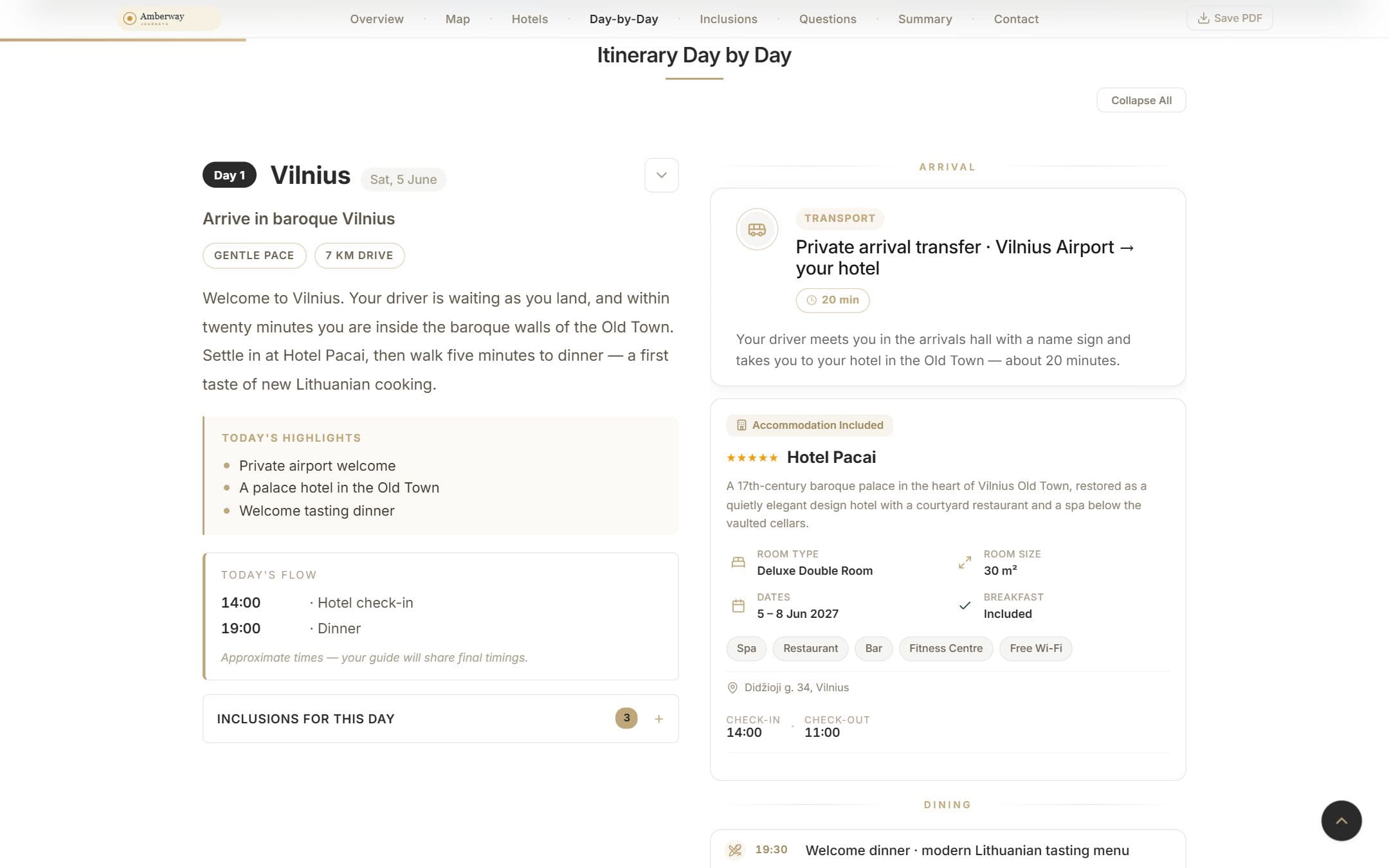Click the dining cutlery icon next to 19:30
1389x868 pixels.
pos(735,850)
